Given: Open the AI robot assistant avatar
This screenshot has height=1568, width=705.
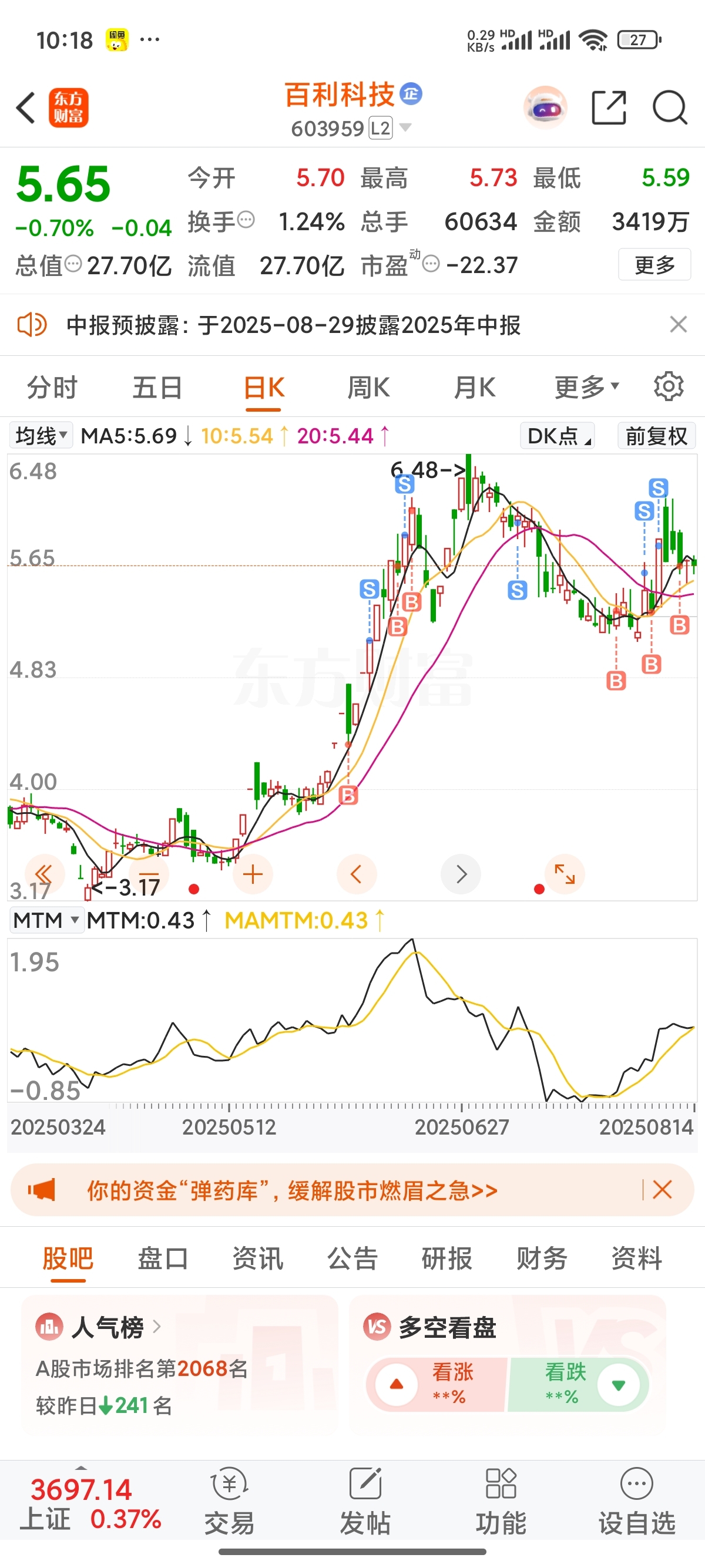Looking at the screenshot, I should 545,107.
